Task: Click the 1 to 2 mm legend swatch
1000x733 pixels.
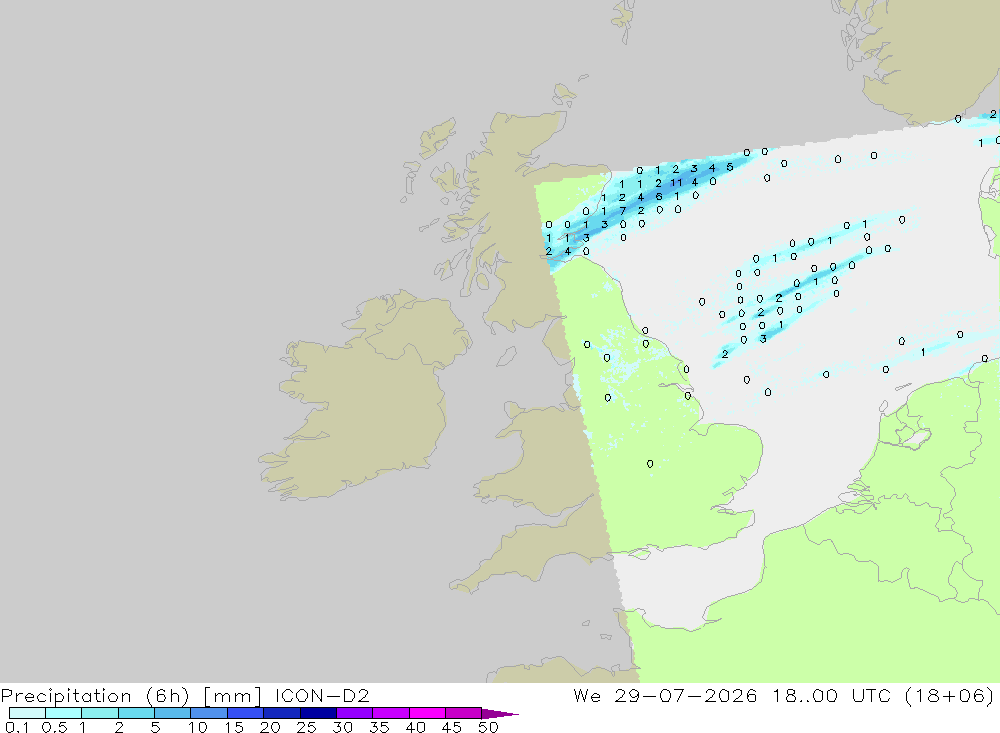Action: pos(100,713)
